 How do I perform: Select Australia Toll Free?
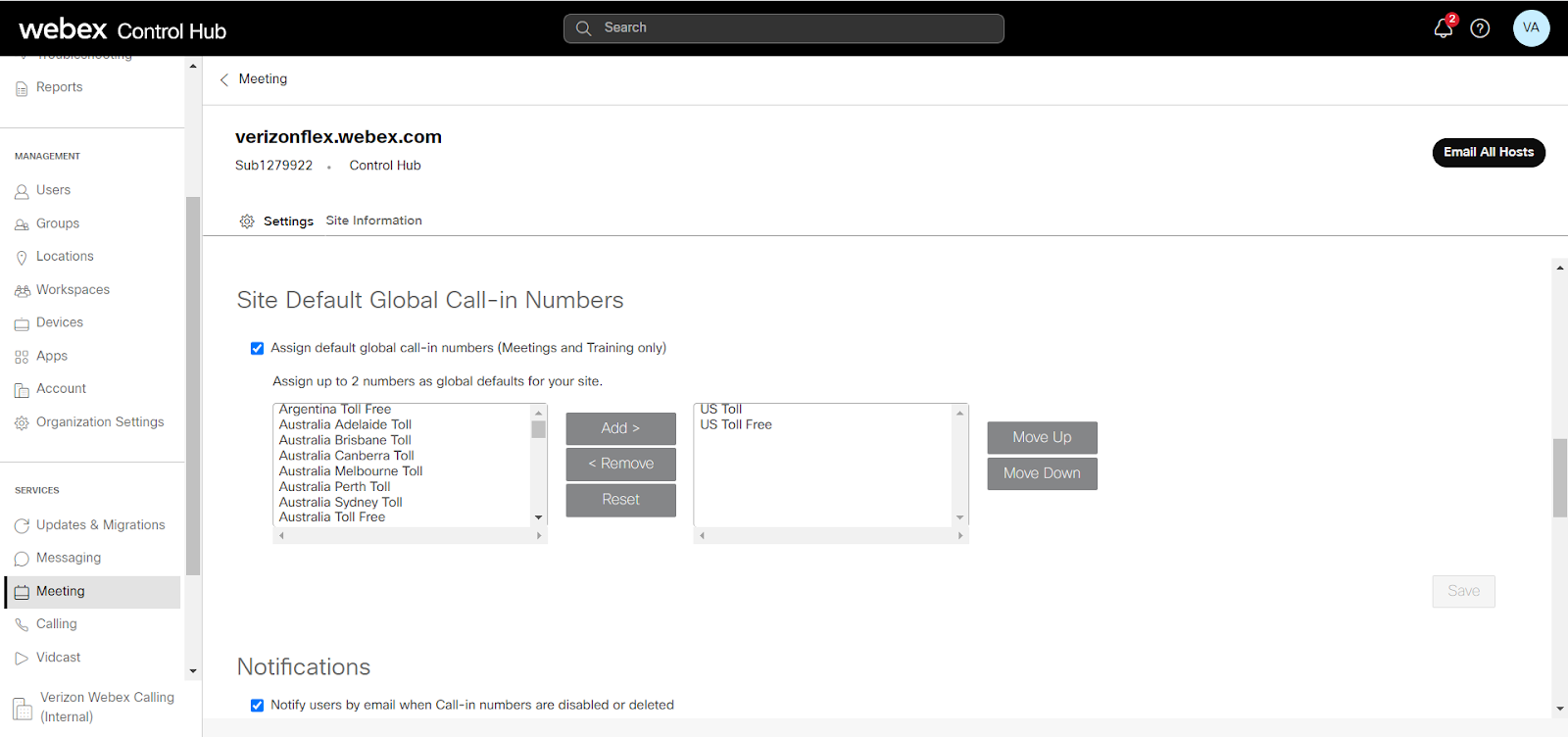(x=332, y=517)
